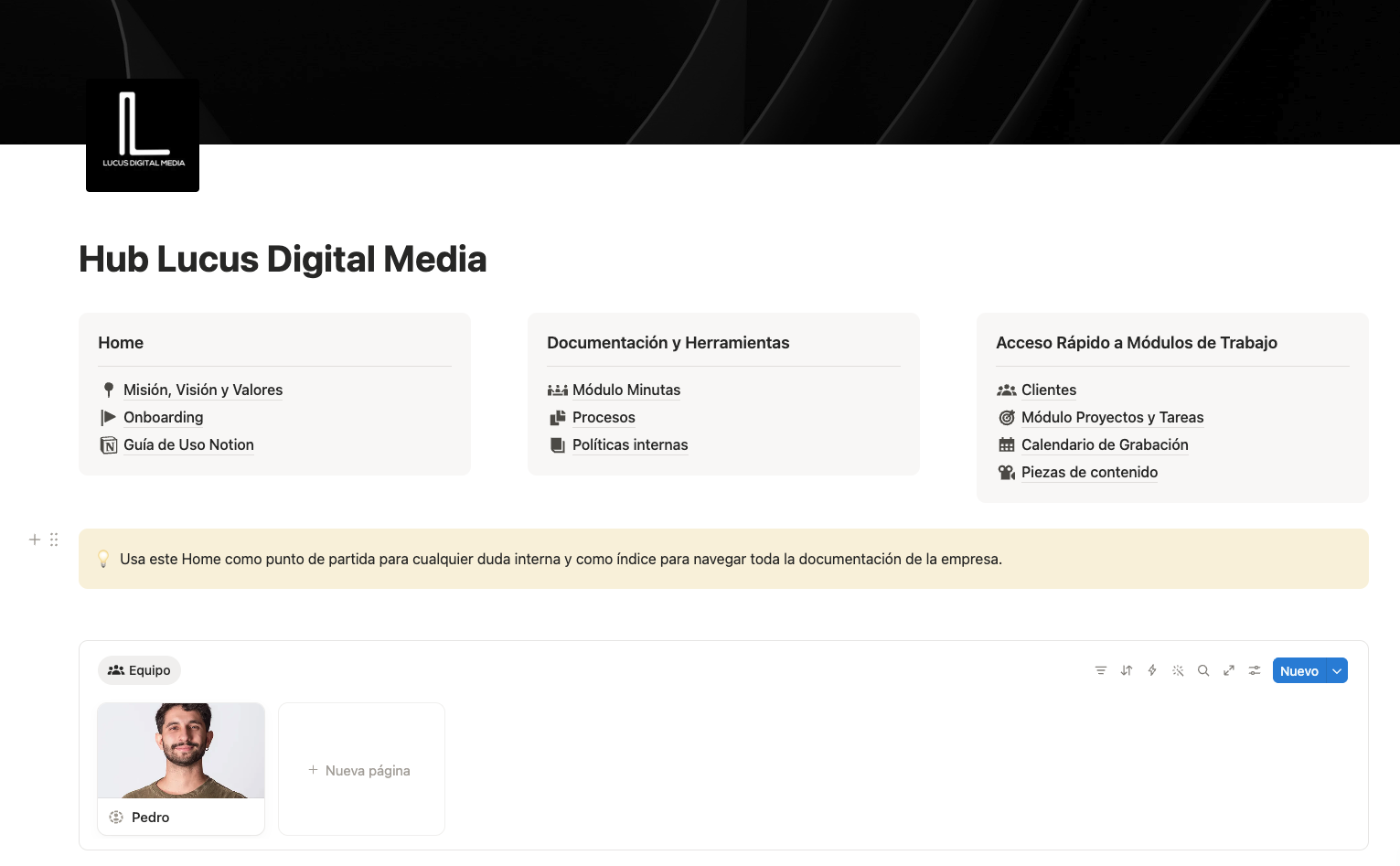The width and height of the screenshot is (1400, 866).
Task: Click the calendar icon beside Calendario de Grabación
Action: pos(1007,445)
